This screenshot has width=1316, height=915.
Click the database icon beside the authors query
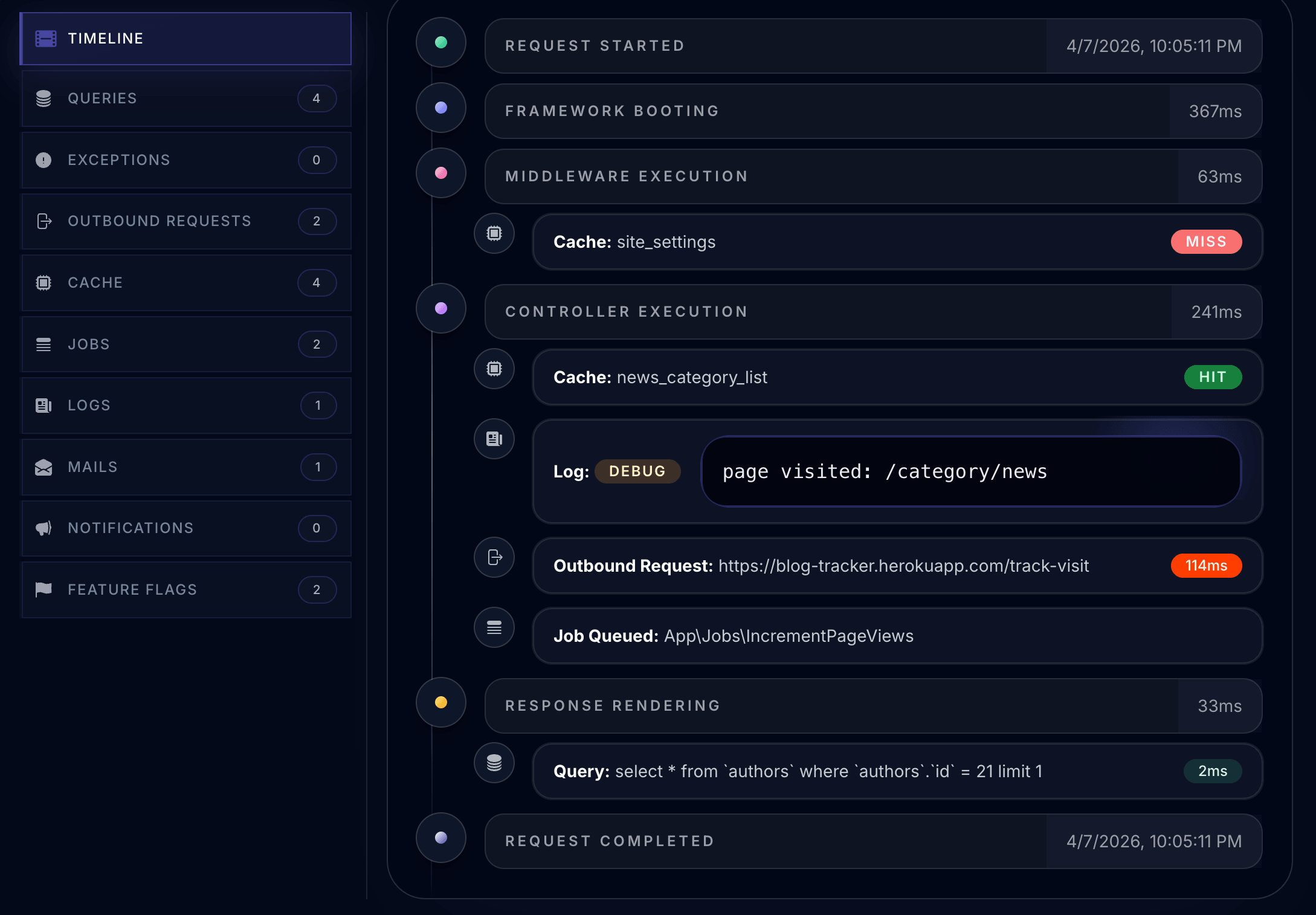coord(494,763)
